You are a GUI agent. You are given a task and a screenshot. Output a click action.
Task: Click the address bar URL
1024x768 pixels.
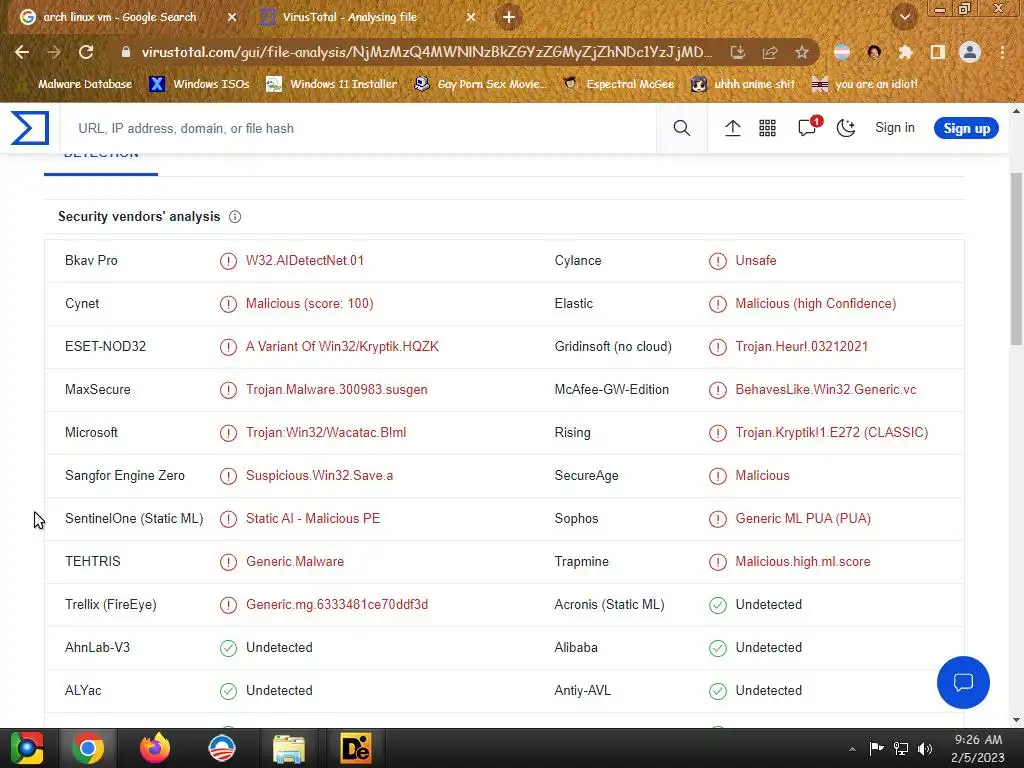click(426, 52)
